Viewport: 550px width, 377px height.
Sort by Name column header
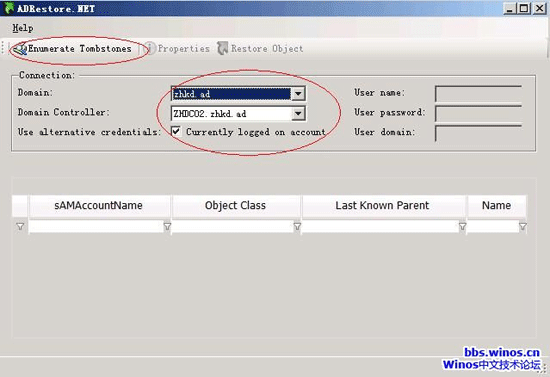497,206
